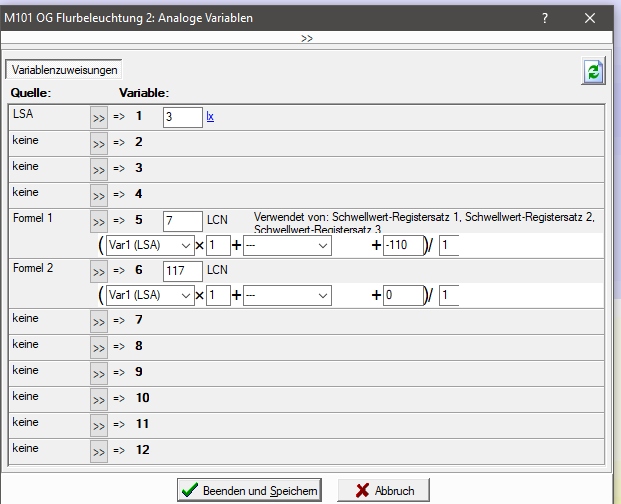
Task: Click the >> source button for Variable 1
Action: coord(99,117)
